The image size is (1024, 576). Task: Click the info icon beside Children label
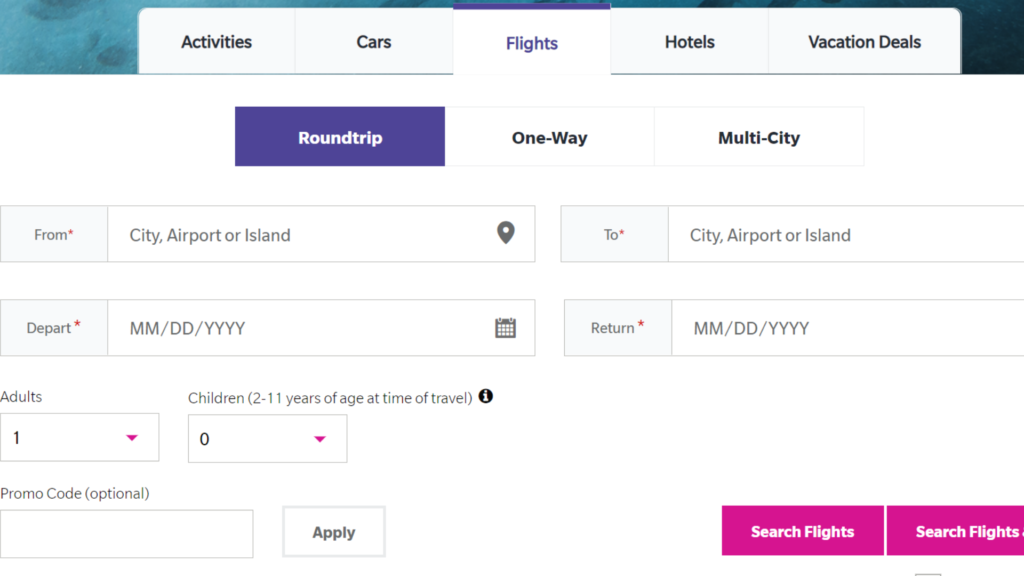(486, 396)
